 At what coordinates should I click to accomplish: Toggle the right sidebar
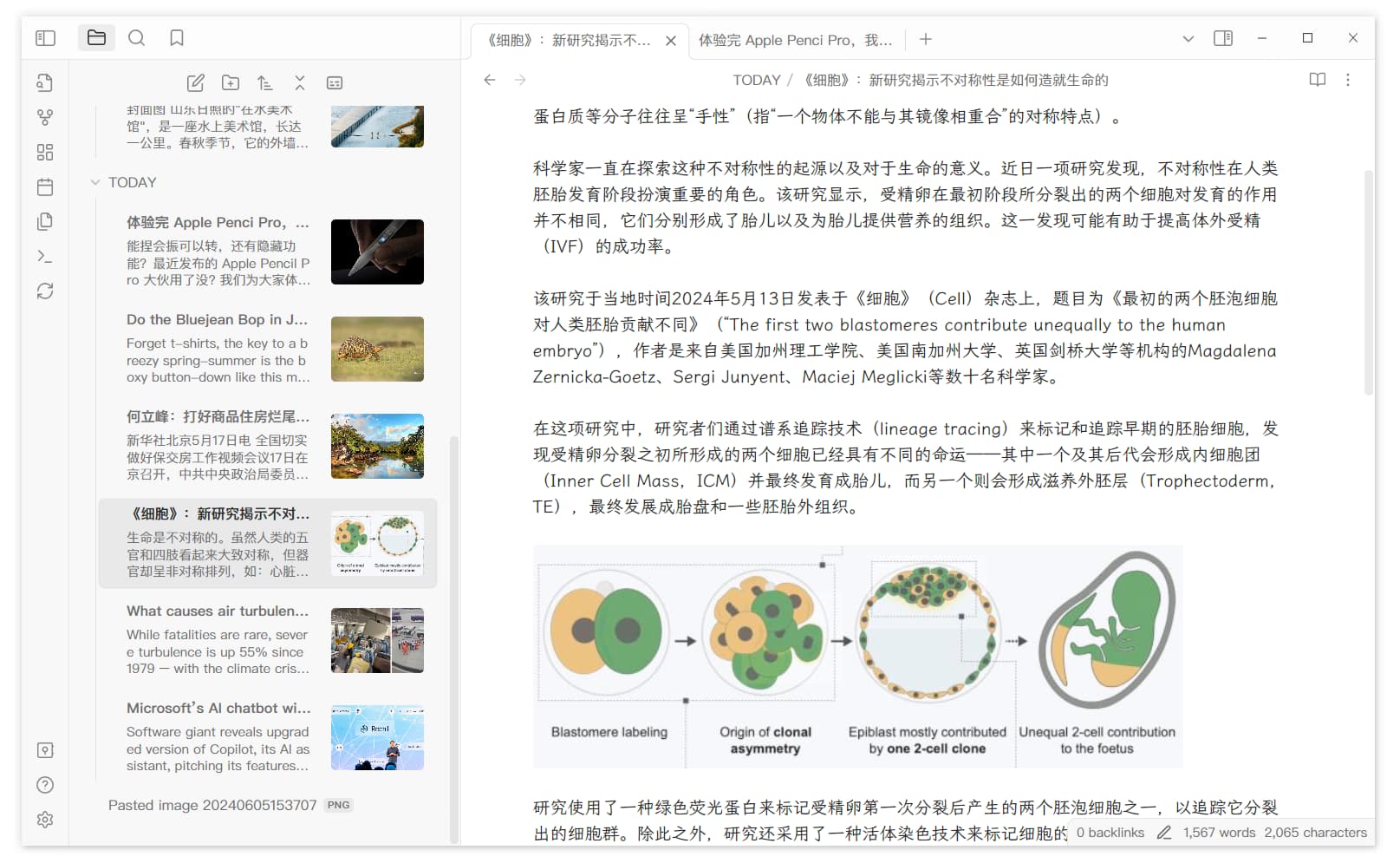(x=1223, y=38)
